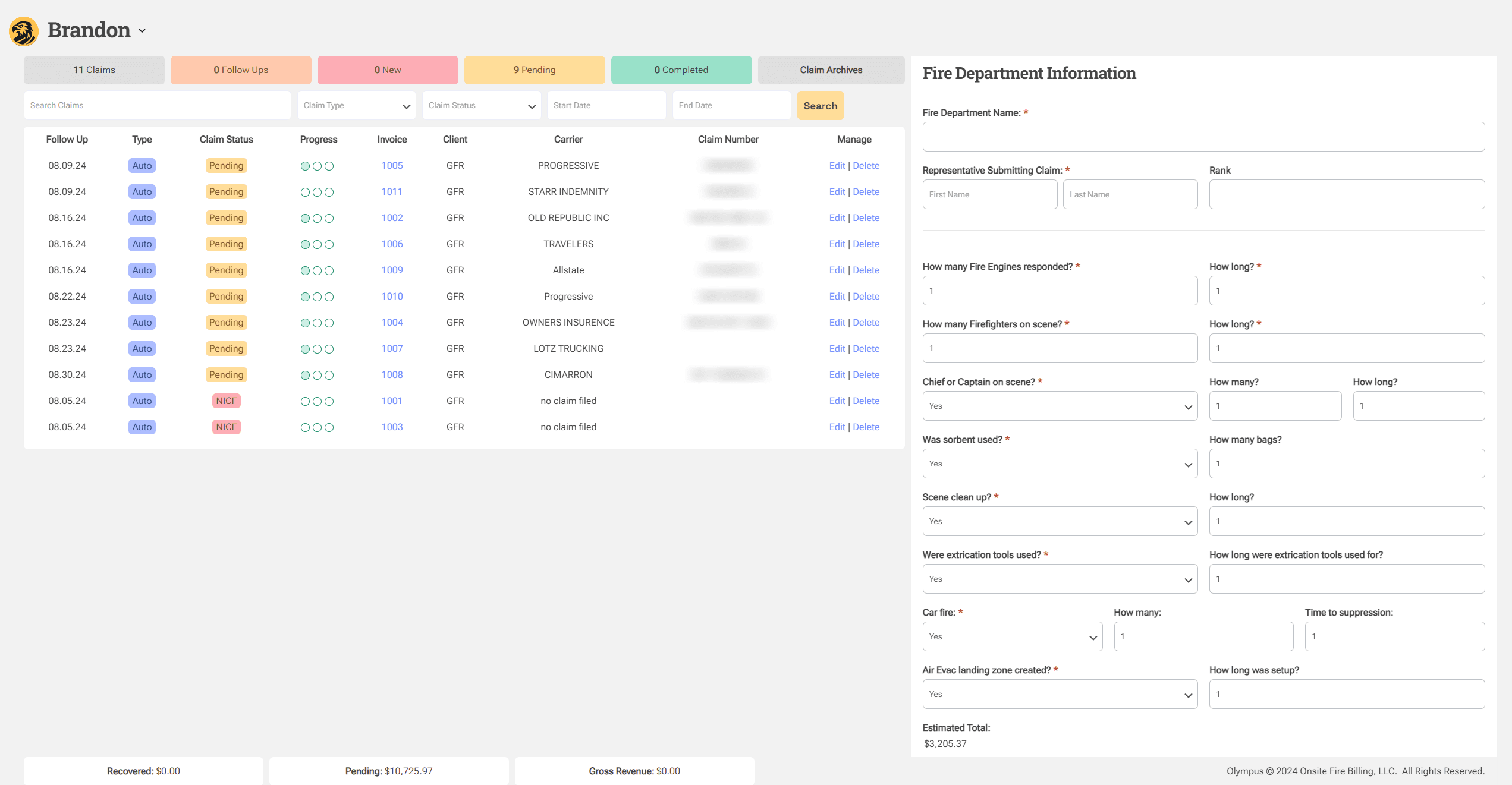The width and height of the screenshot is (1512, 785).
Task: Open the Was sorbent used dropdown
Action: (1060, 464)
